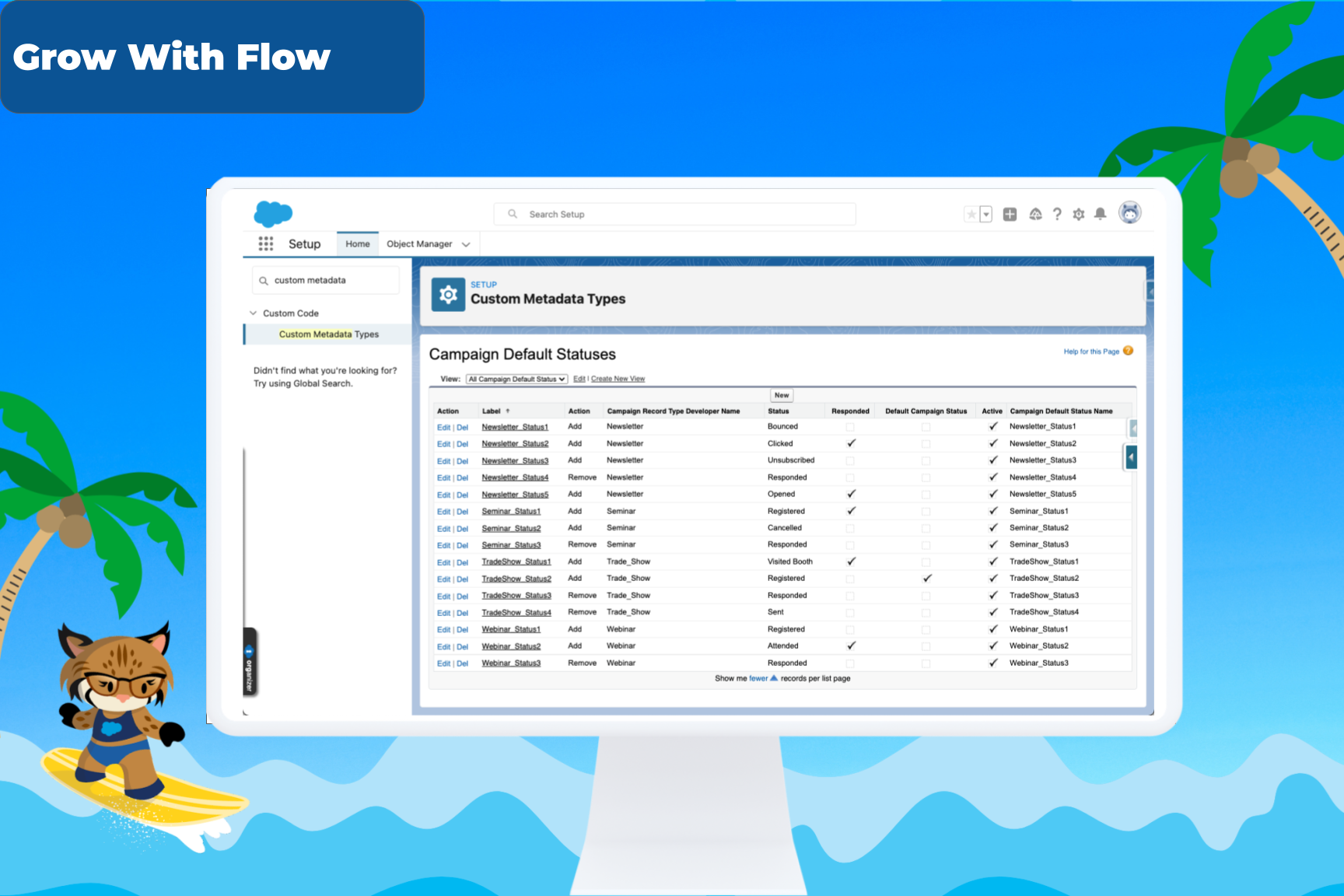The width and height of the screenshot is (1344, 896).
Task: Click the favorites star icon
Action: click(971, 214)
